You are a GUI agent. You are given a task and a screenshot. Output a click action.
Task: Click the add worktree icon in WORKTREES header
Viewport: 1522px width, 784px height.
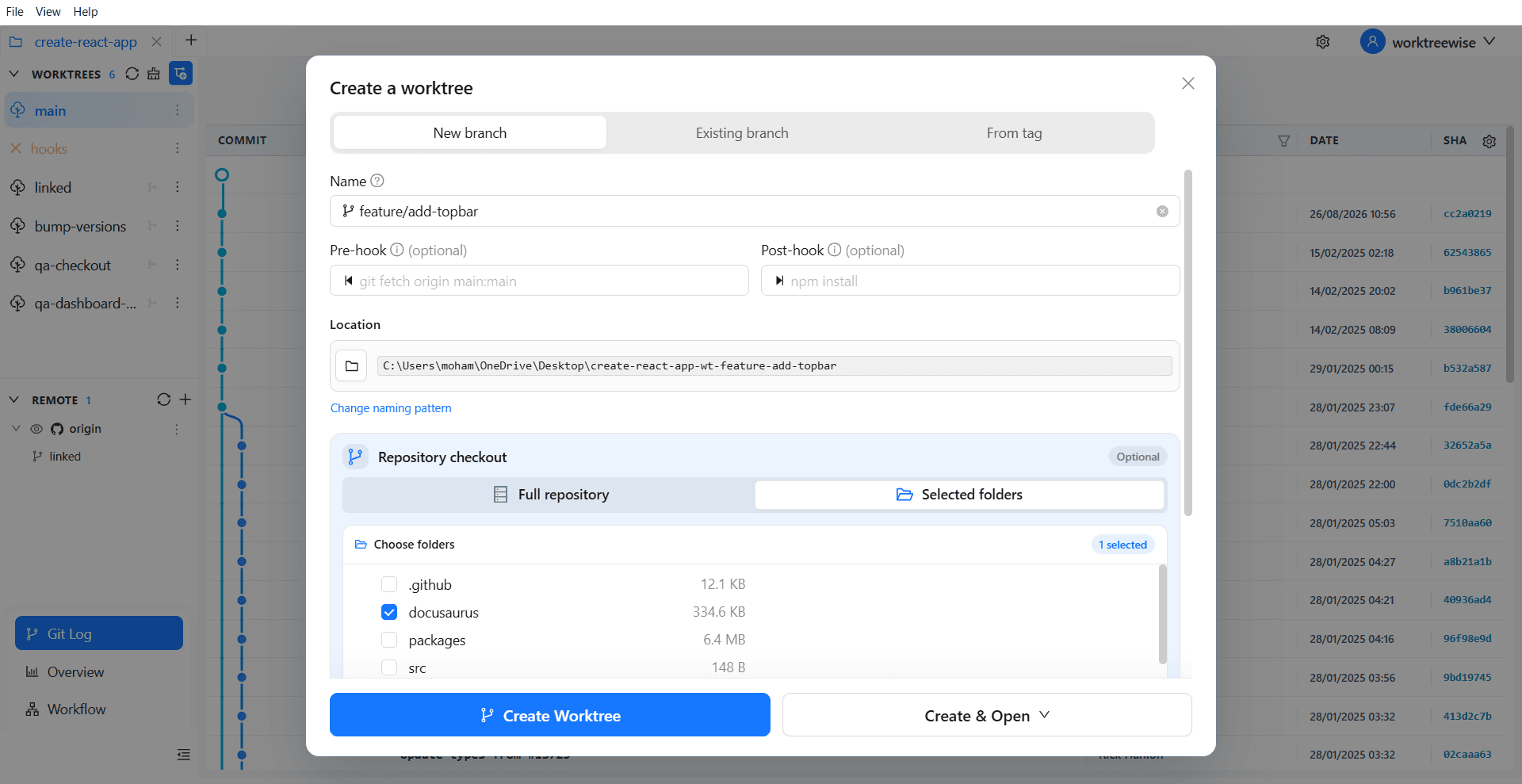coord(181,74)
